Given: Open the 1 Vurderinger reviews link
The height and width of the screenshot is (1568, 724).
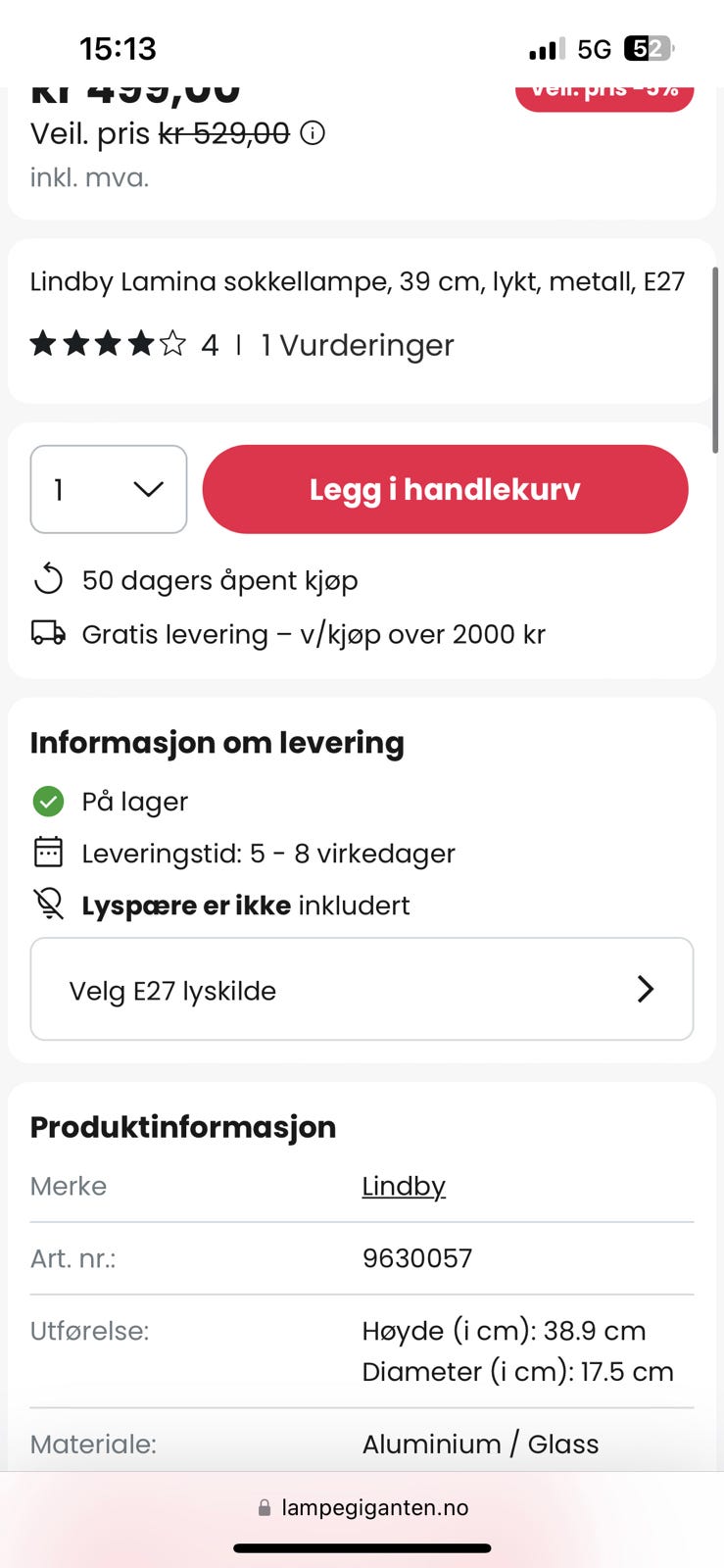Looking at the screenshot, I should 358,345.
